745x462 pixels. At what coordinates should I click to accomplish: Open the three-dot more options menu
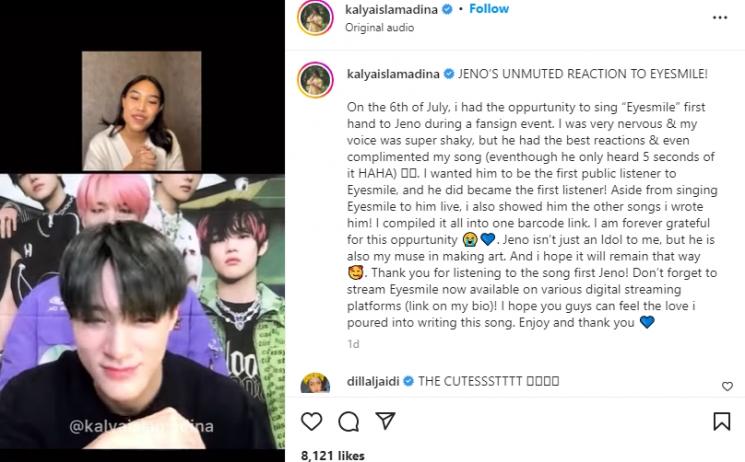[x=720, y=18]
